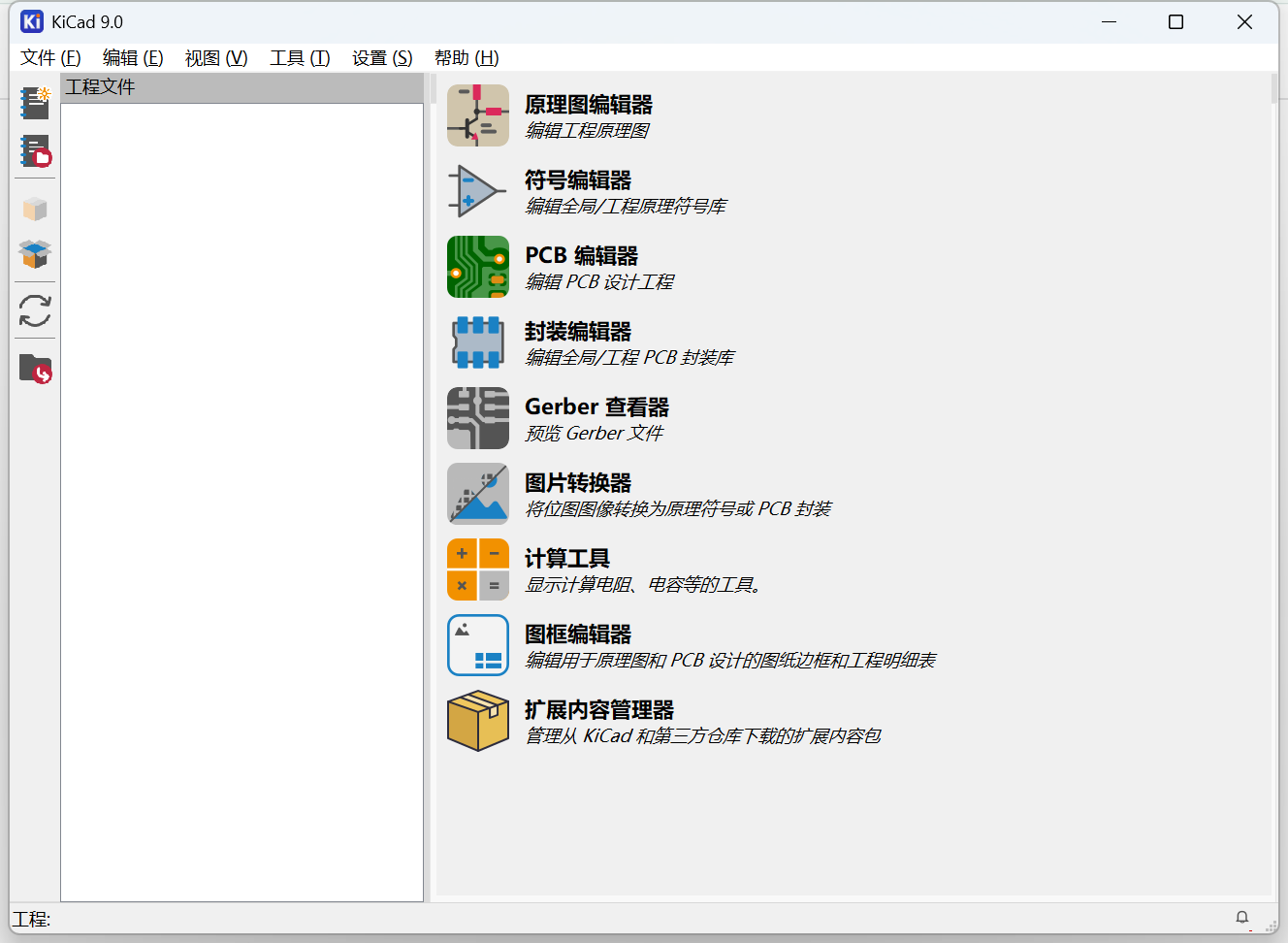Click the description text 编辑工程原理图
The width and height of the screenshot is (1288, 943).
pos(587,131)
